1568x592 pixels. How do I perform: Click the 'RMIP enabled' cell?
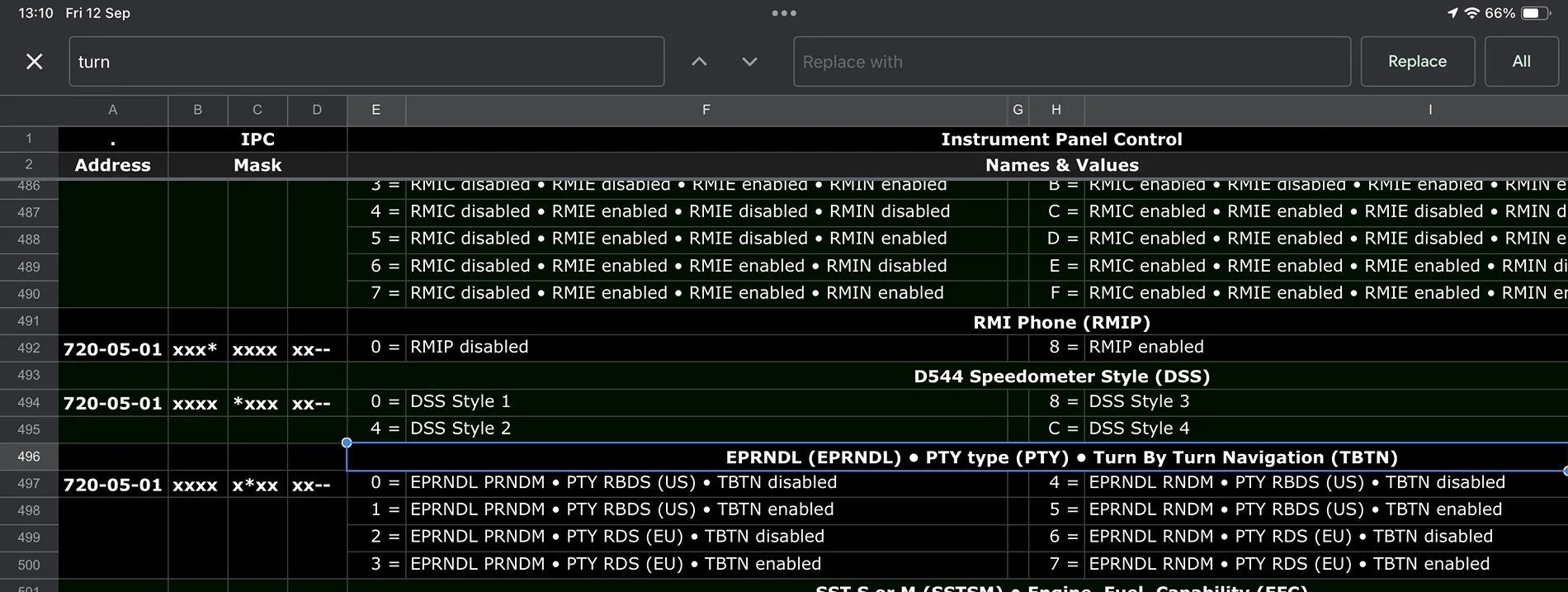[x=1146, y=348]
